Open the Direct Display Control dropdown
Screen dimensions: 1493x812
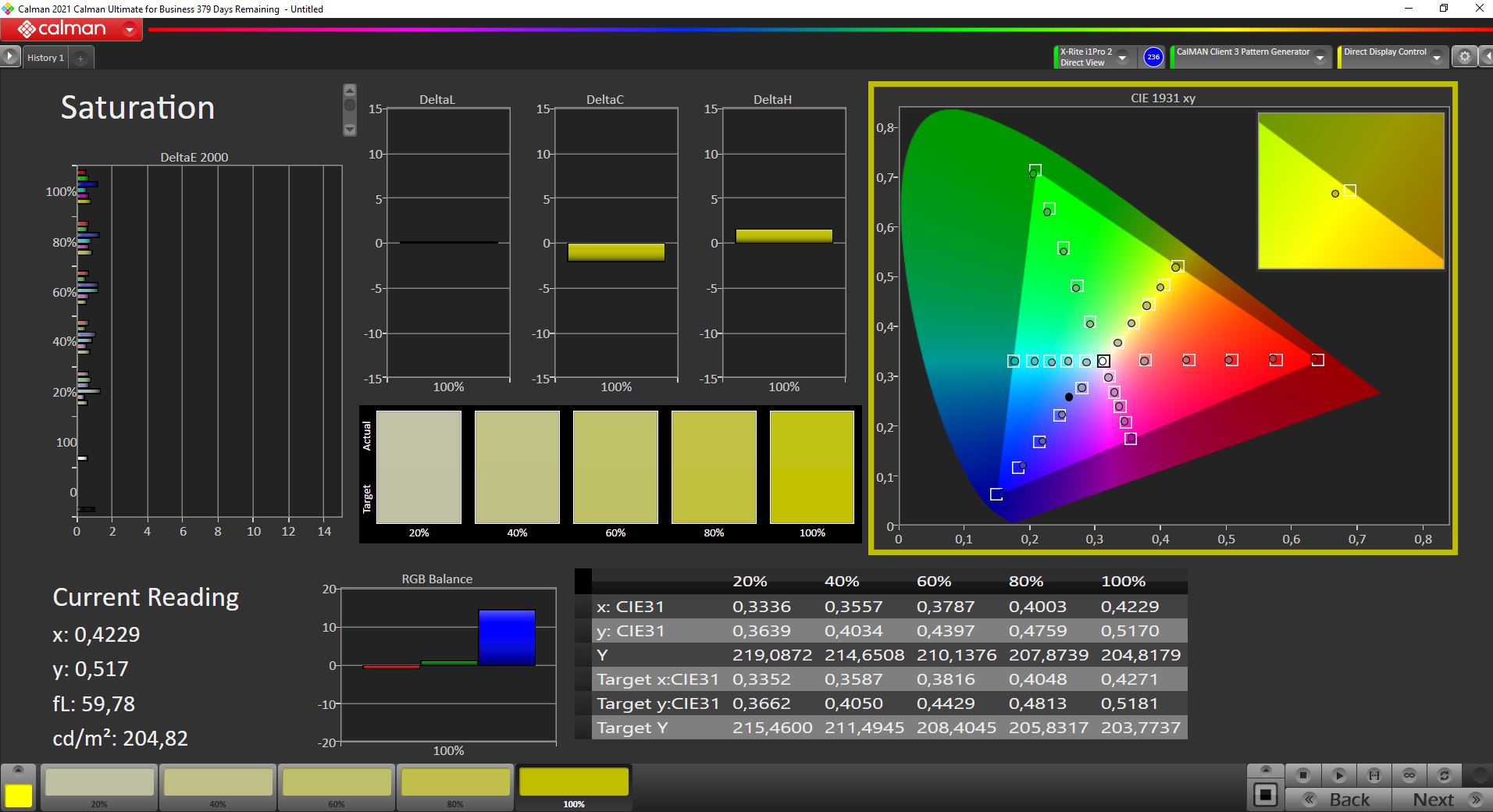point(1436,58)
